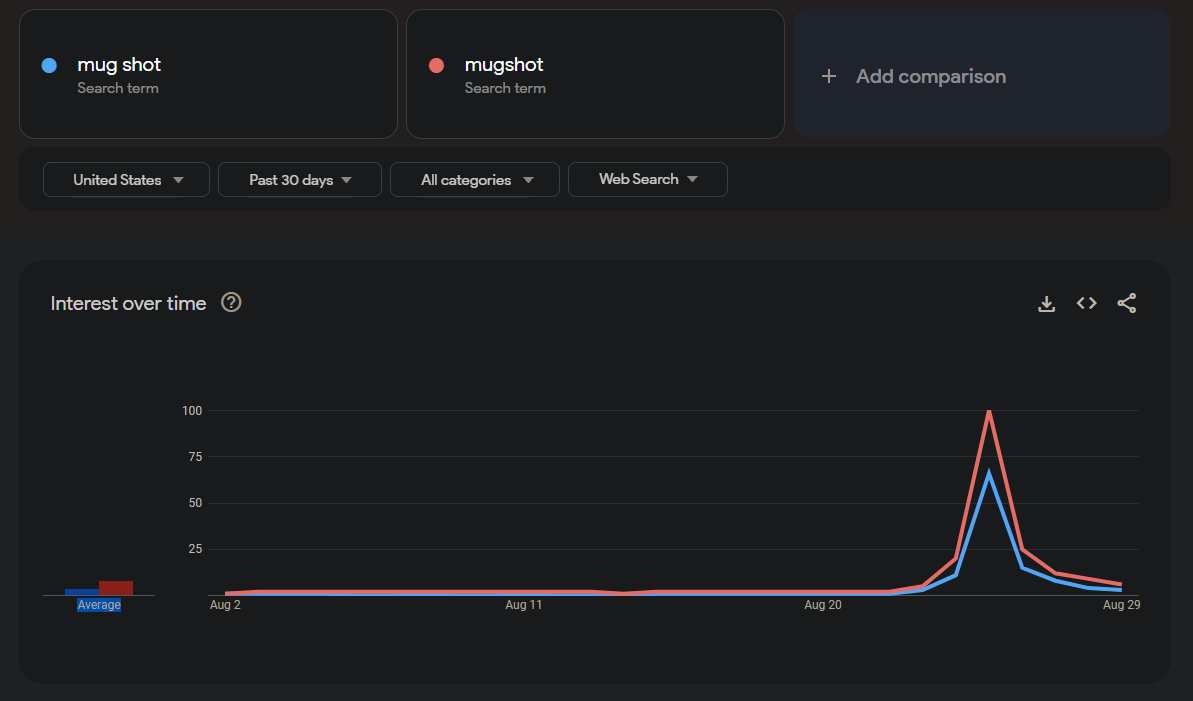Click the 25 y-axis value
The image size is (1193, 701).
click(x=196, y=549)
